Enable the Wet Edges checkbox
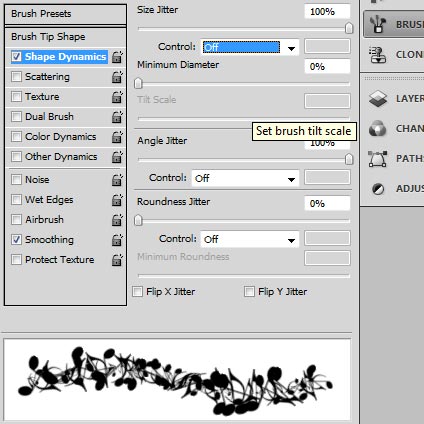 tap(16, 200)
